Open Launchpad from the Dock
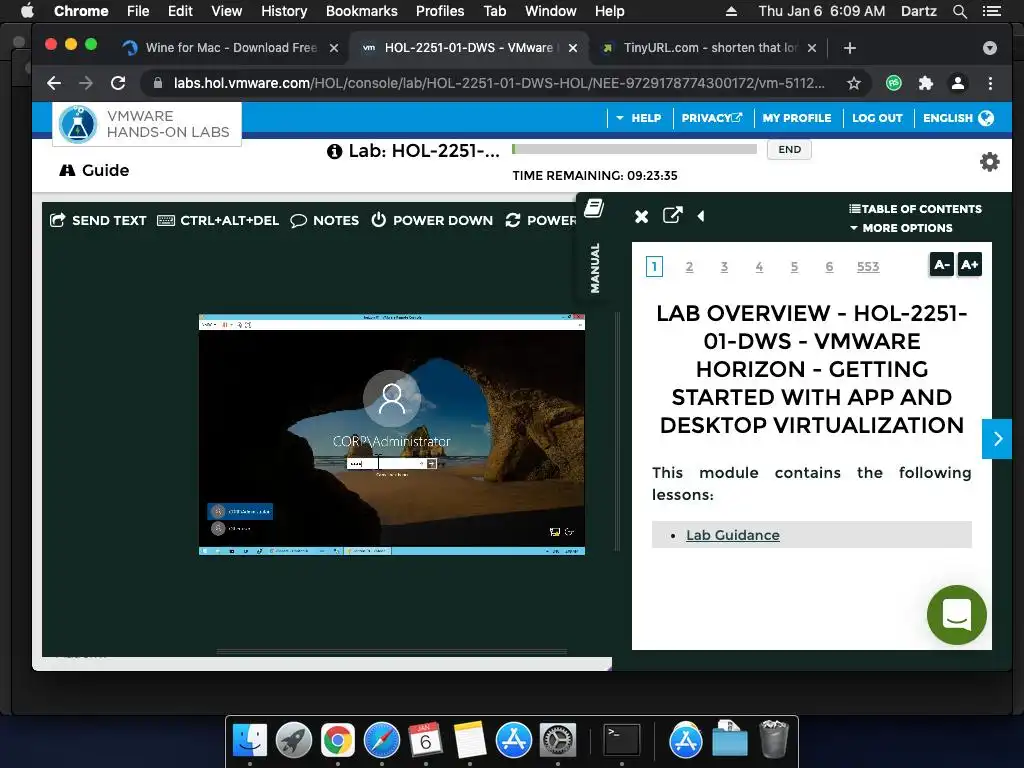 (x=294, y=741)
